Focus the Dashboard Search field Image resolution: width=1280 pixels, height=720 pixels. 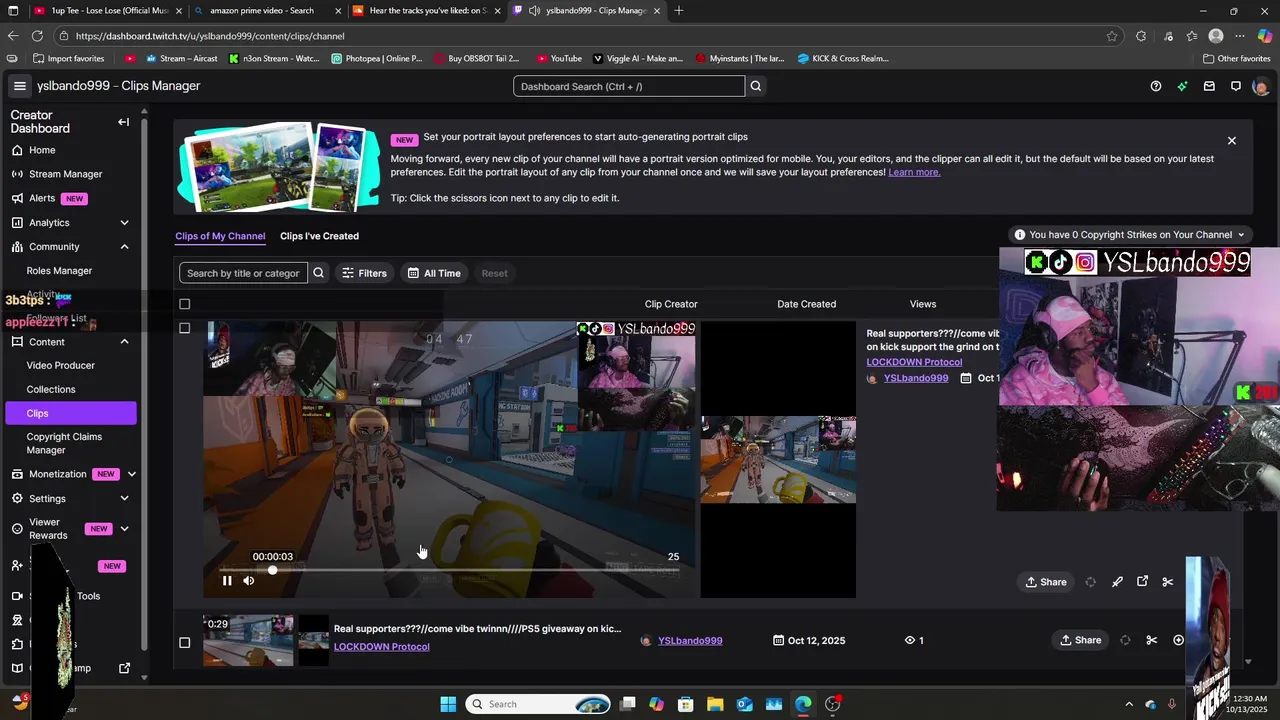[629, 86]
